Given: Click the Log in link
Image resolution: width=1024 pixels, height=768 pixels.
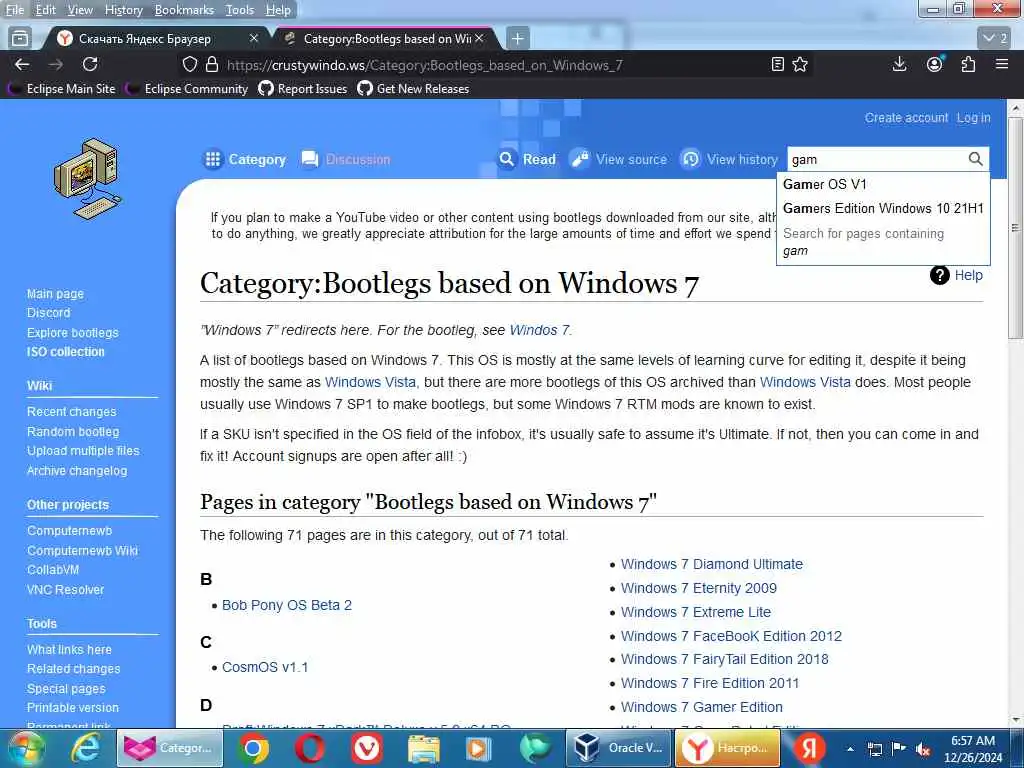Looking at the screenshot, I should (973, 118).
